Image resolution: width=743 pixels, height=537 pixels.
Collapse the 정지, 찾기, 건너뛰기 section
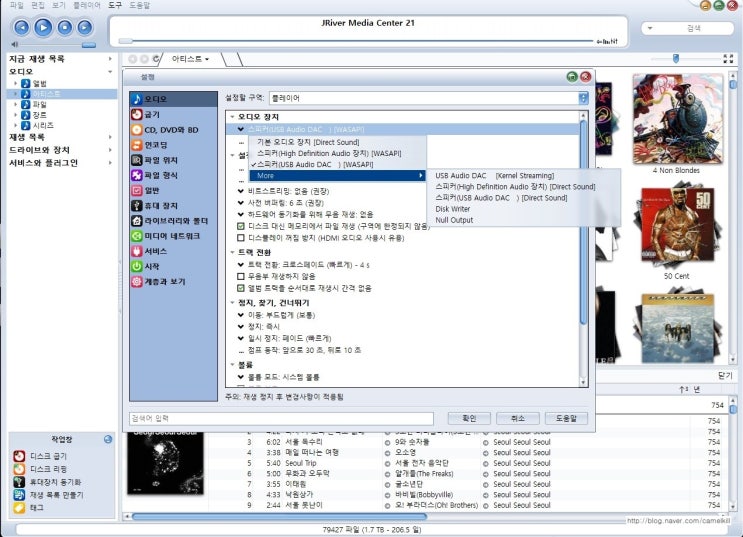pos(232,302)
